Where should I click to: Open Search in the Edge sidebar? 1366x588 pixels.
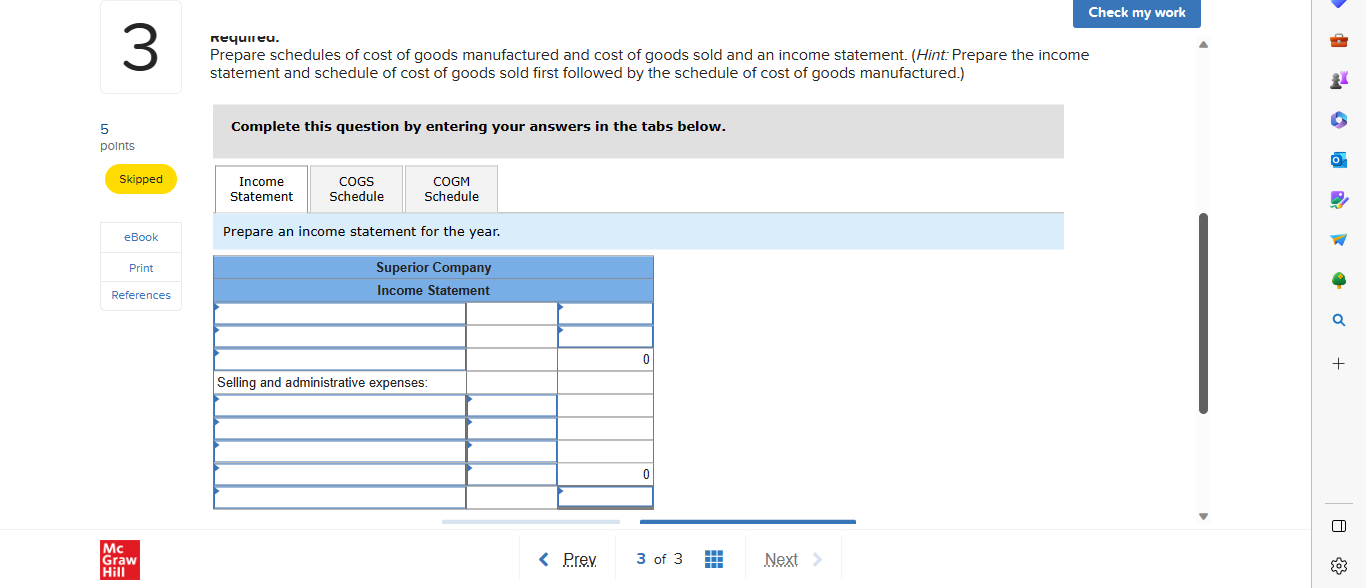coord(1338,319)
